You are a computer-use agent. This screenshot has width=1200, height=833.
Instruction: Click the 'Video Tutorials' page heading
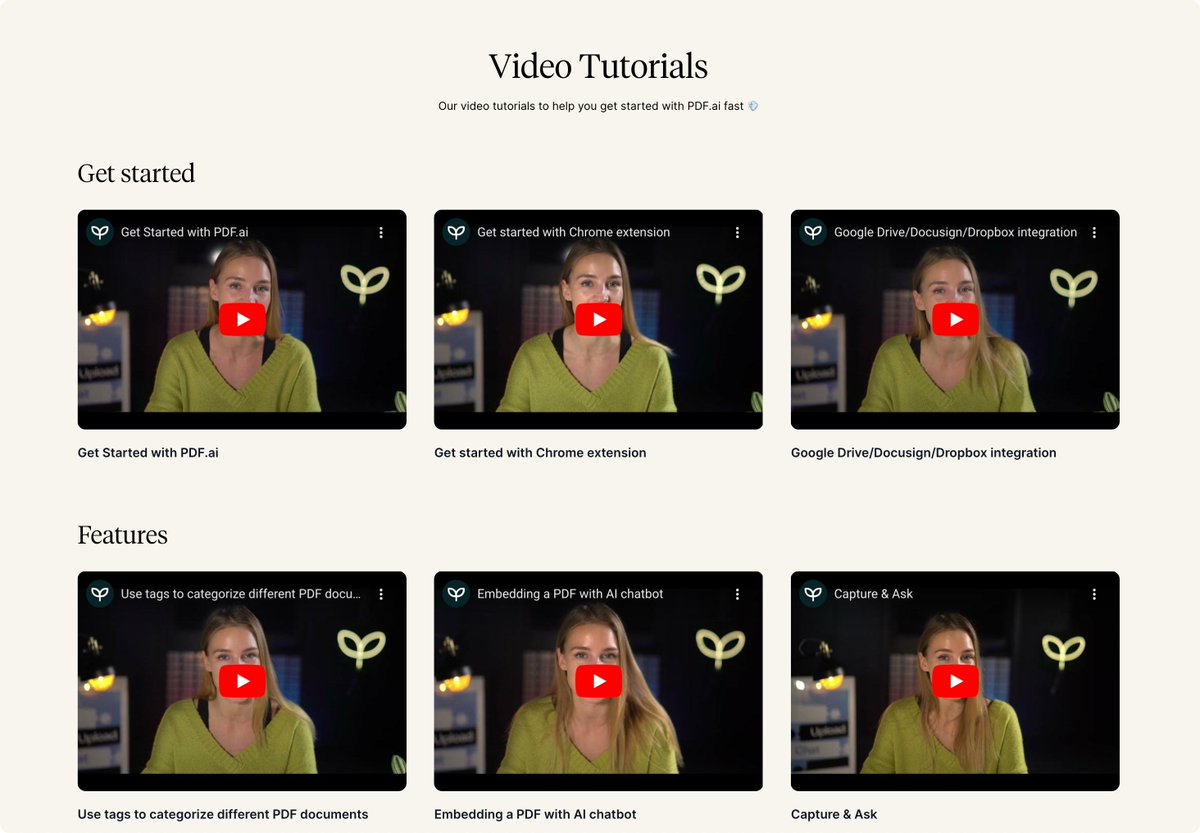point(598,66)
